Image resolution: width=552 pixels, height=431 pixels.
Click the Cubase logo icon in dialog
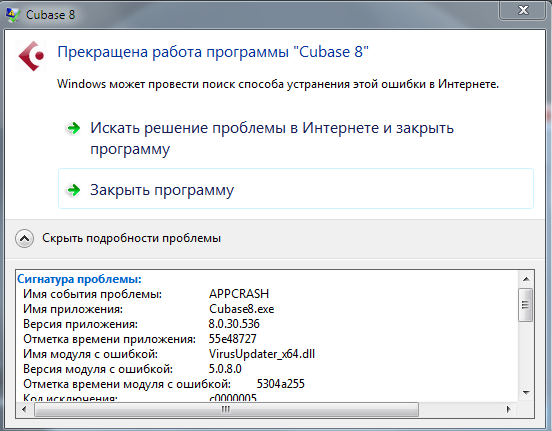pos(32,56)
